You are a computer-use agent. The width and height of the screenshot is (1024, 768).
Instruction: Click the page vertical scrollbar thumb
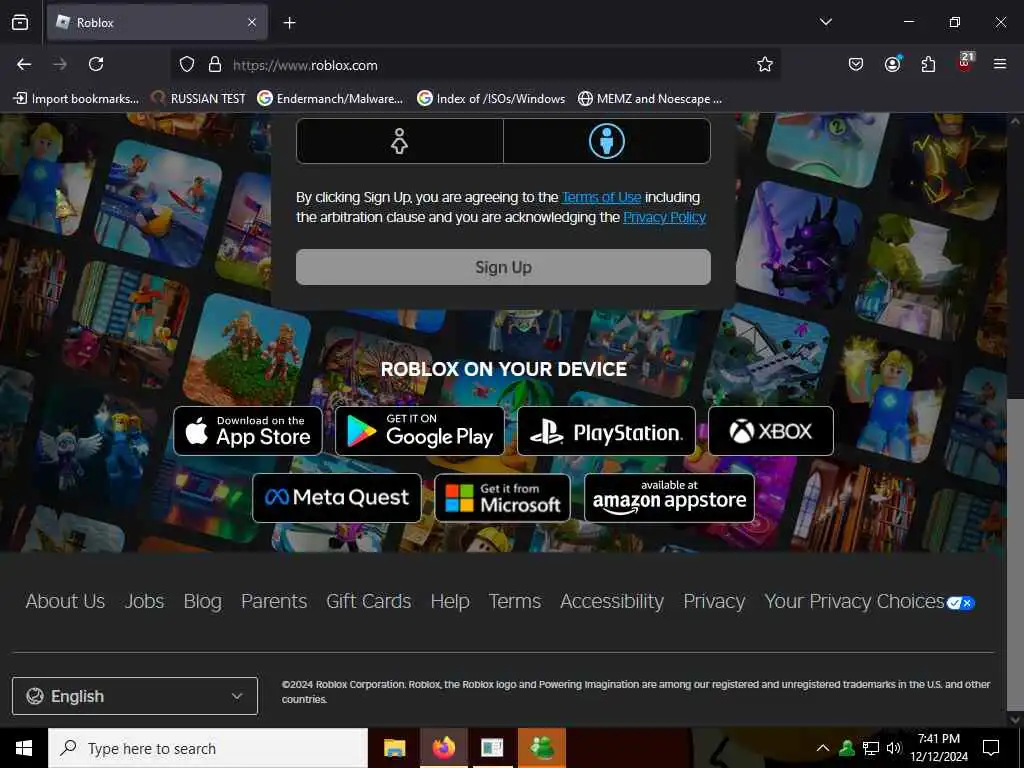click(x=1014, y=555)
